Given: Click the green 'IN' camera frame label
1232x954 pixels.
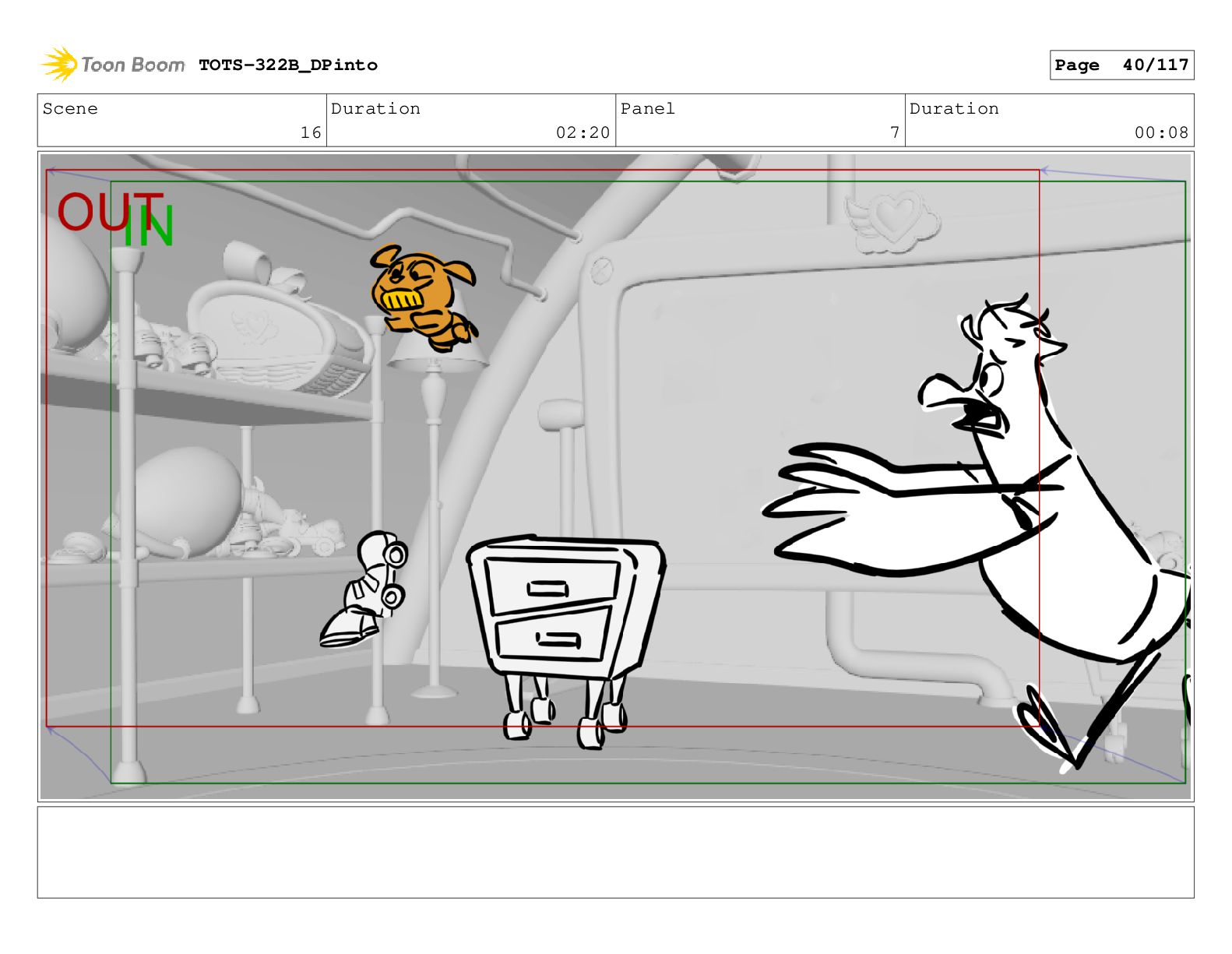Looking at the screenshot, I should 148,227.
